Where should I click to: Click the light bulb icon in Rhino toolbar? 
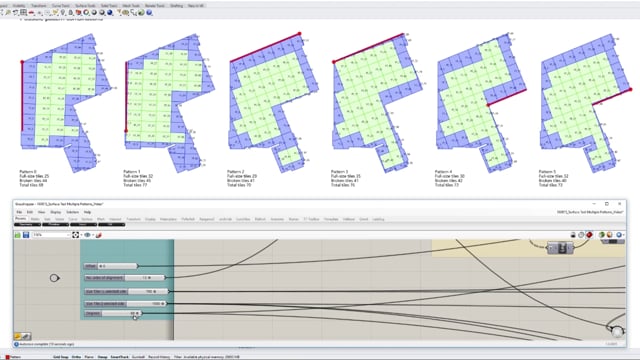click(x=62, y=13)
